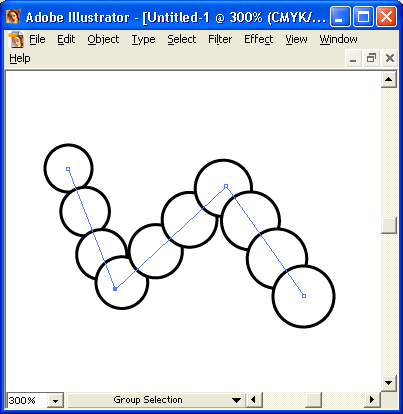Click the vertical scrollbar up arrow

[389, 80]
